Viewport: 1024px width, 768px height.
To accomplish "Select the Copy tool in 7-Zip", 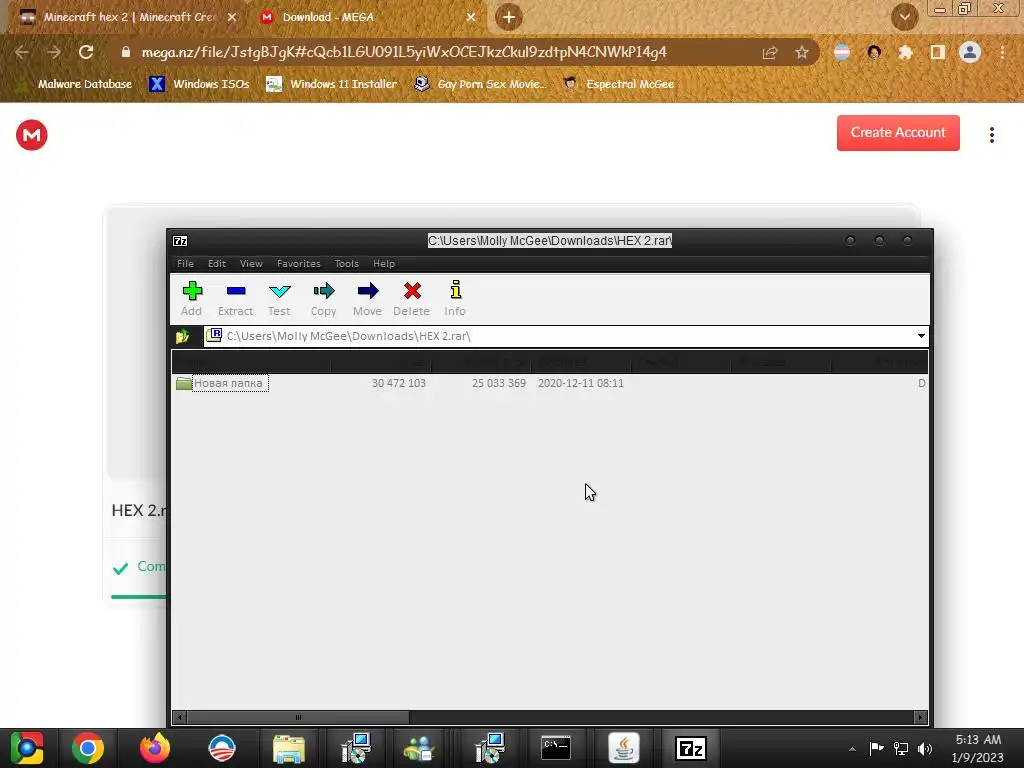I will pyautogui.click(x=323, y=298).
